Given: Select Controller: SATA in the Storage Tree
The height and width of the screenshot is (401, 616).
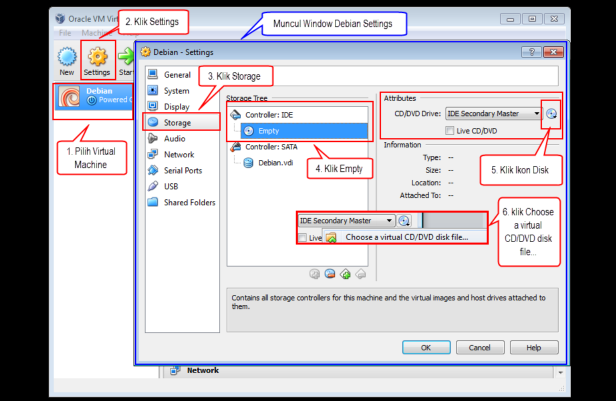Looking at the screenshot, I should [x=271, y=147].
